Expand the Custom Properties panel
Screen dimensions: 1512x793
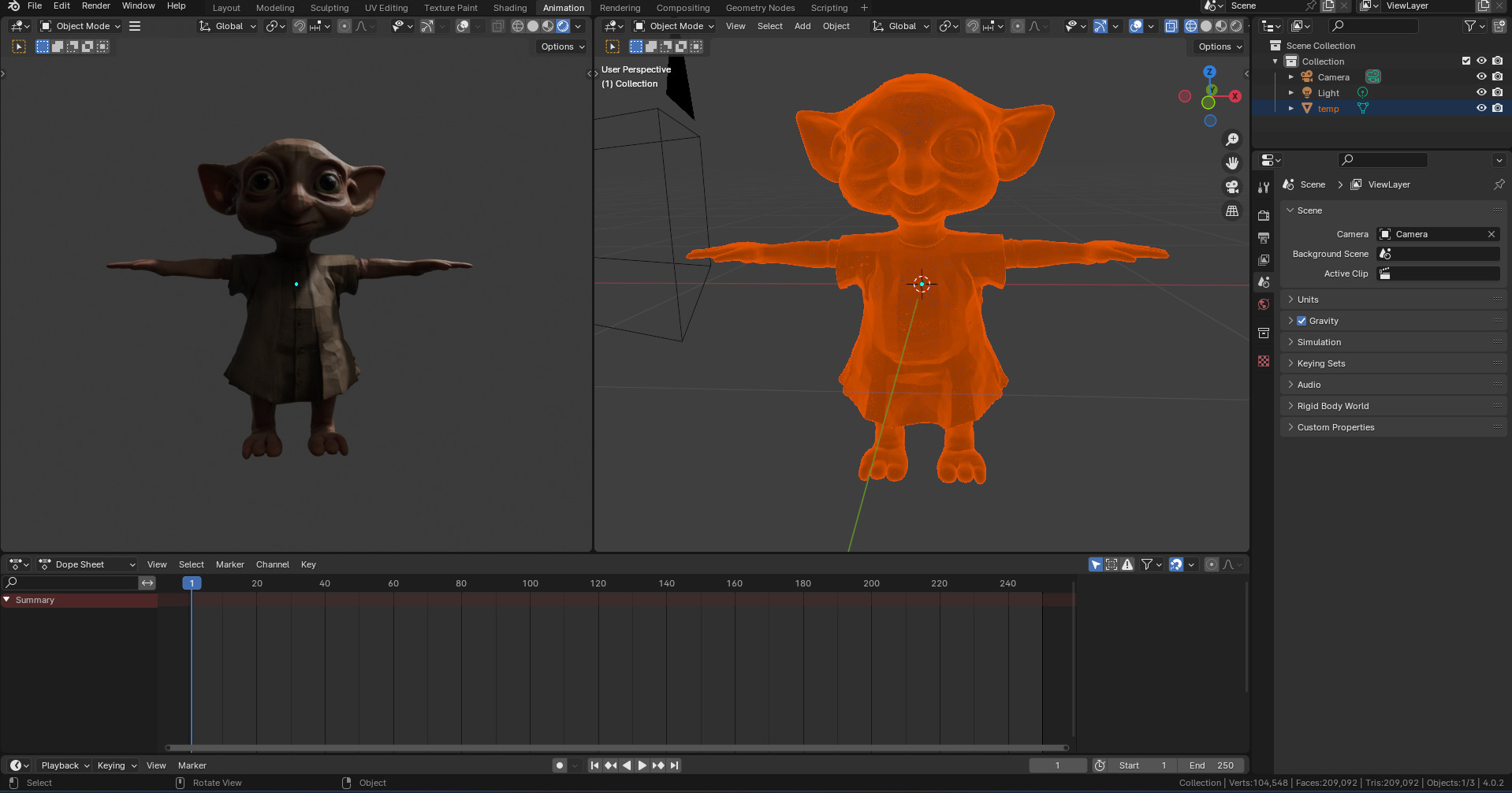click(x=1393, y=427)
